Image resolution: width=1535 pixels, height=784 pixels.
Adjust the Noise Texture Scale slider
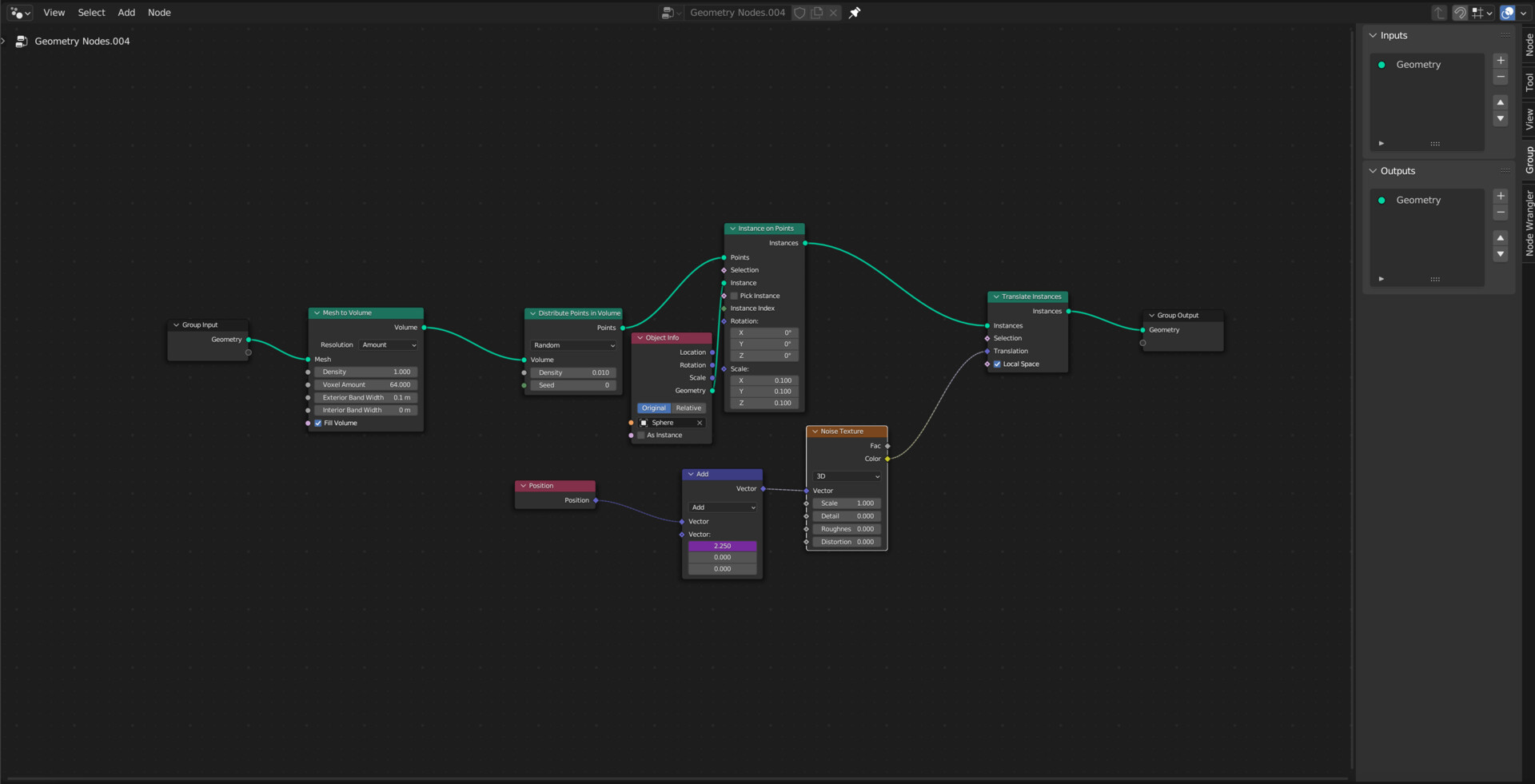coord(847,503)
